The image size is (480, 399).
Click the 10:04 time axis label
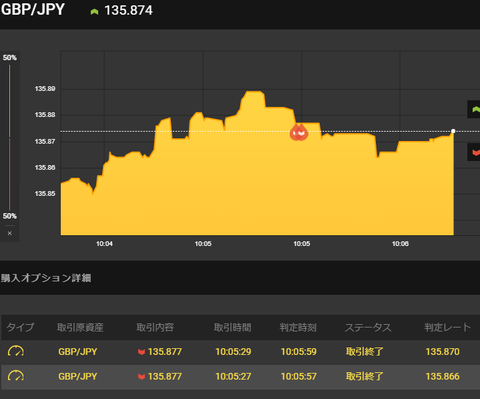pyautogui.click(x=104, y=244)
